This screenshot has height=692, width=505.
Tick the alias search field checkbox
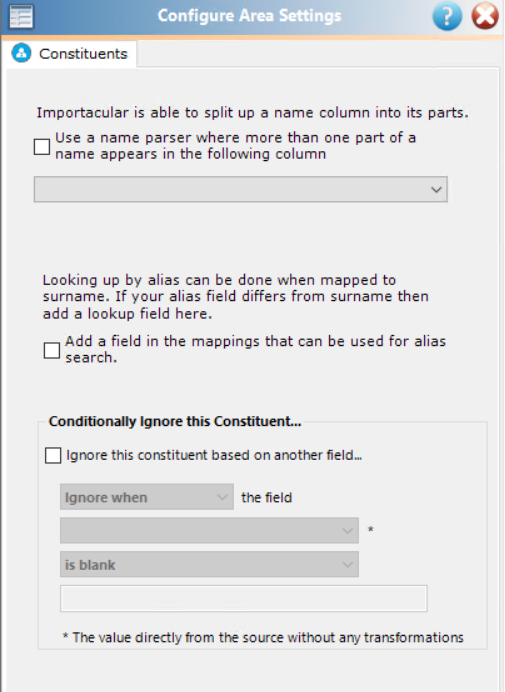[x=52, y=350]
